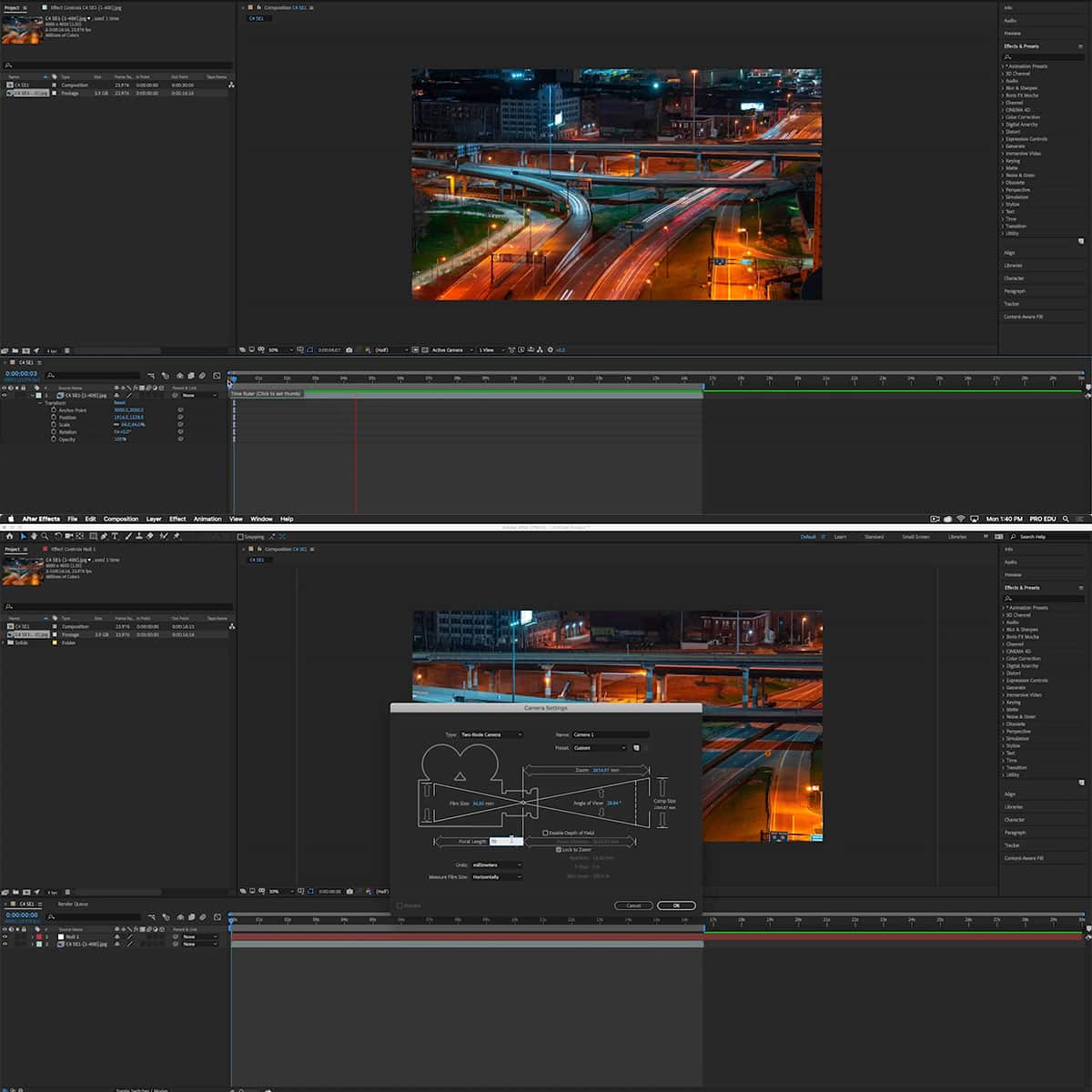Toggle the Lock to Zoom checkbox
Screen dimensions: 1092x1092
[558, 850]
